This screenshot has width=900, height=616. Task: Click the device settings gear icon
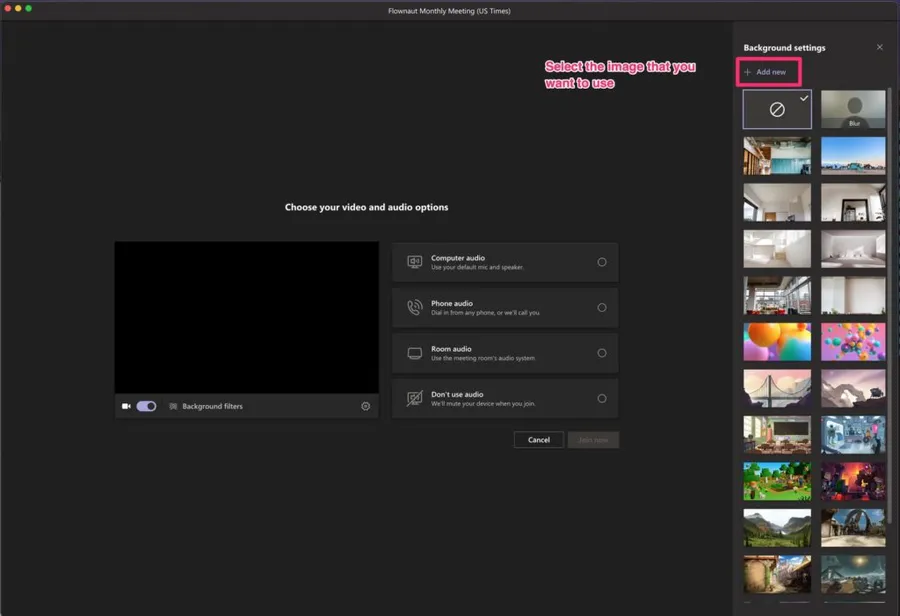(366, 406)
